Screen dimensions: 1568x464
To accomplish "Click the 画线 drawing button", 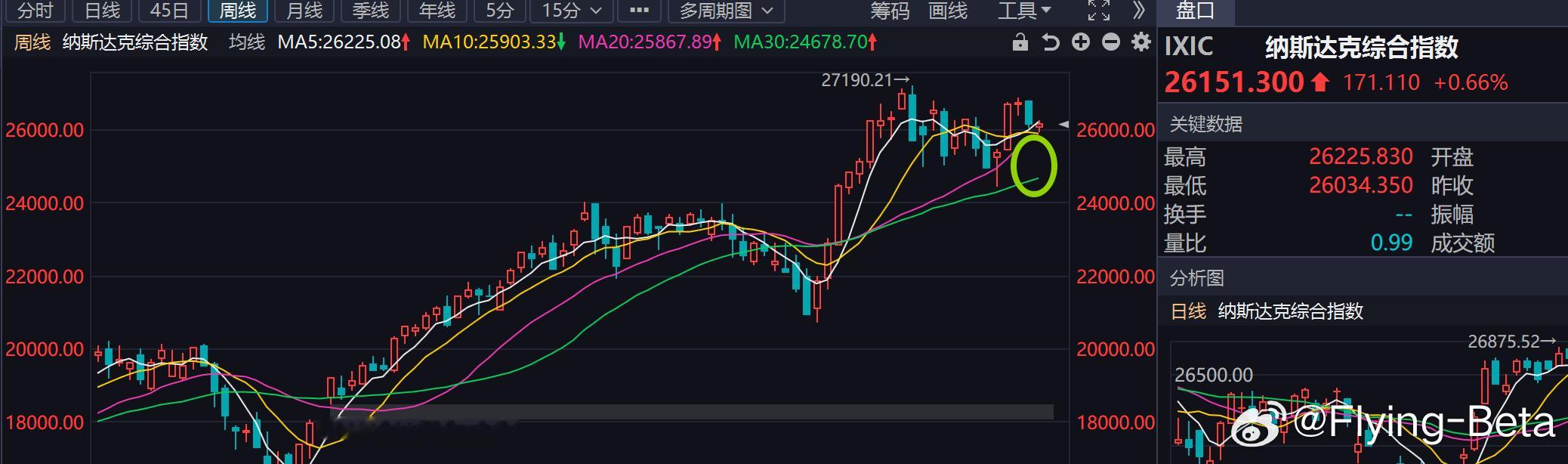I will 948,11.
